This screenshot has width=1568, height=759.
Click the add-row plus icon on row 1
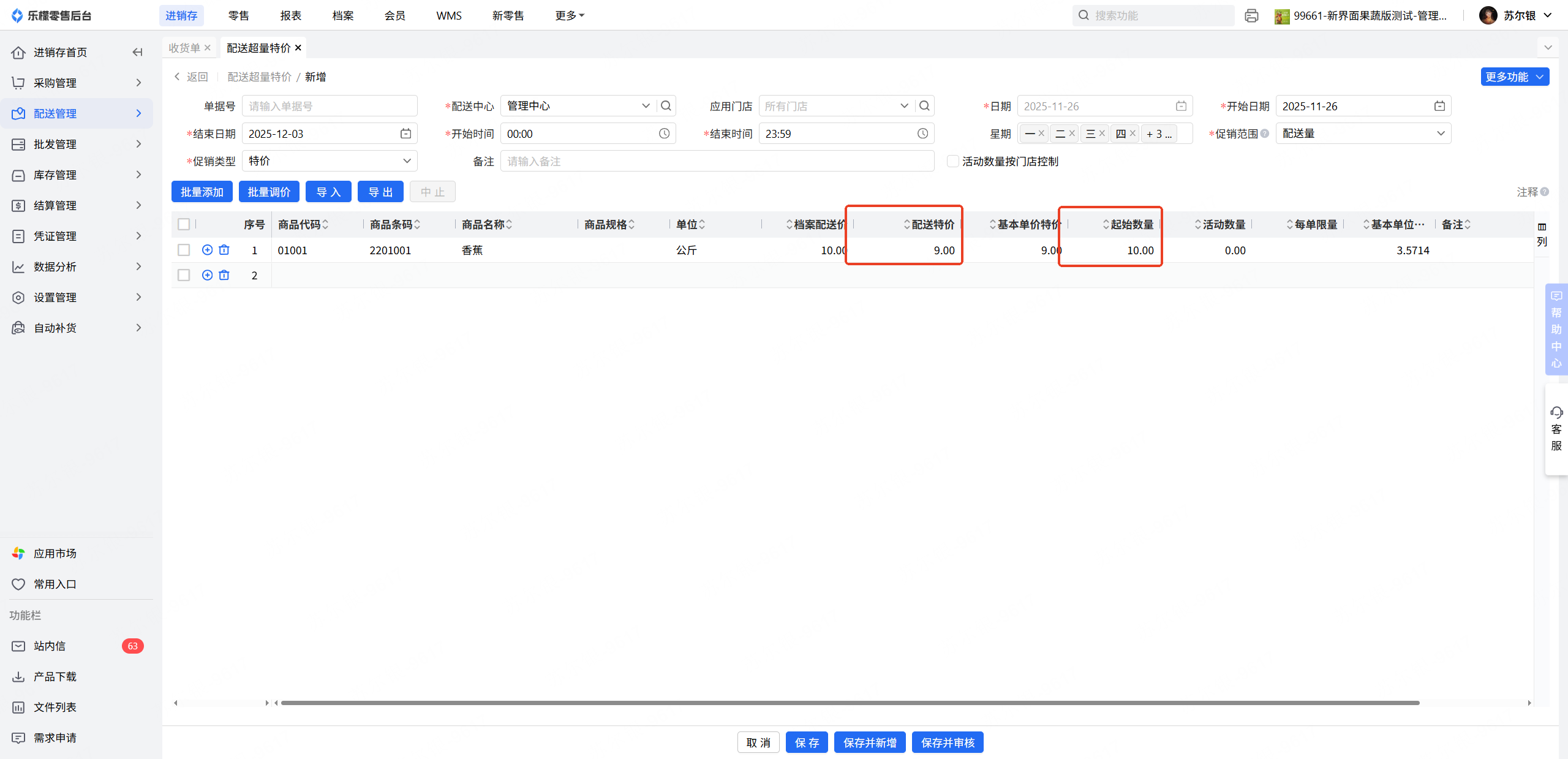(207, 250)
